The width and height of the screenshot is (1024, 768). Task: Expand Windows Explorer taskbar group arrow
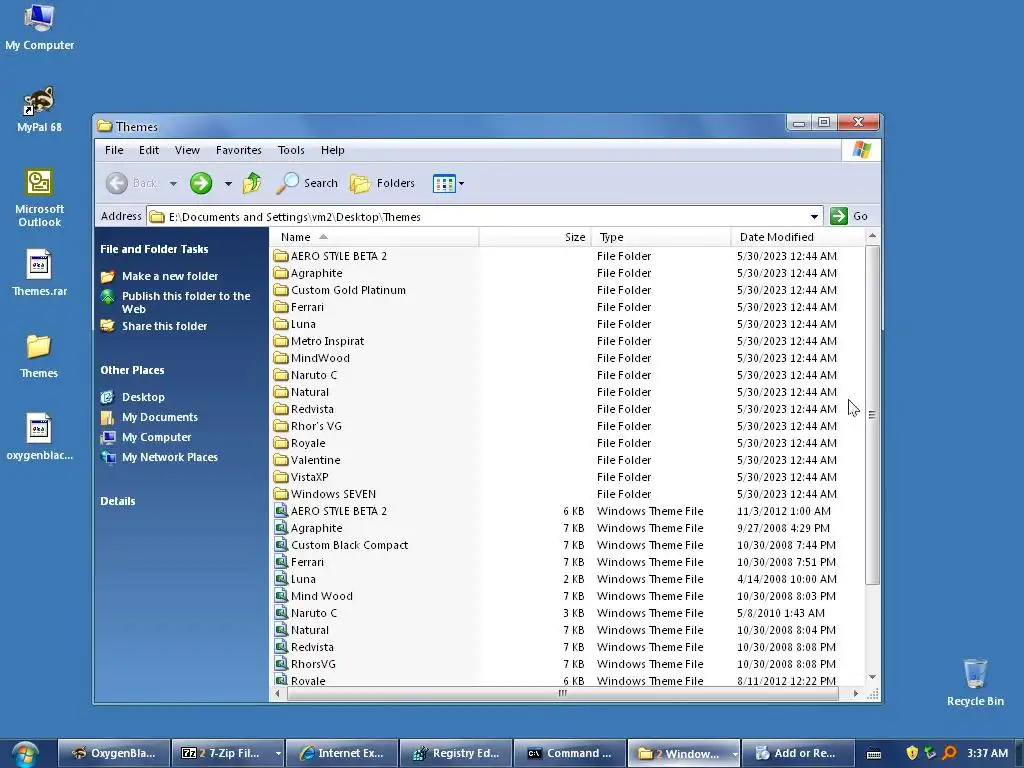(735, 754)
